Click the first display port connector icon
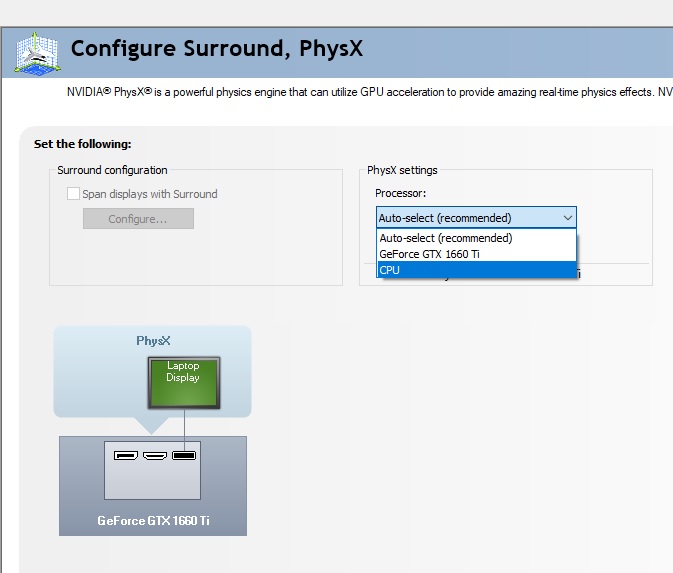The image size is (673, 573). click(126, 455)
